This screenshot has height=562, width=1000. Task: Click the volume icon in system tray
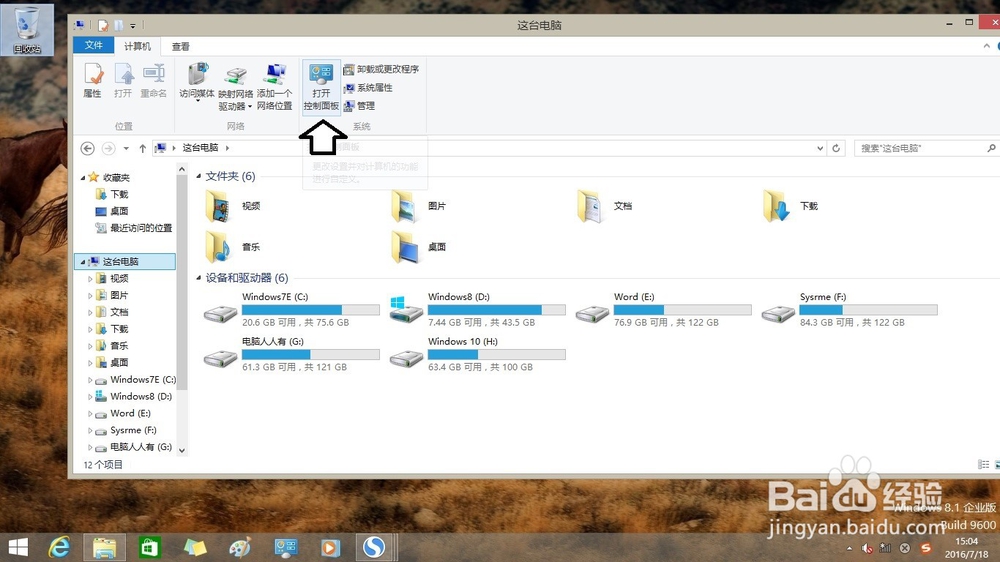pyautogui.click(x=867, y=548)
